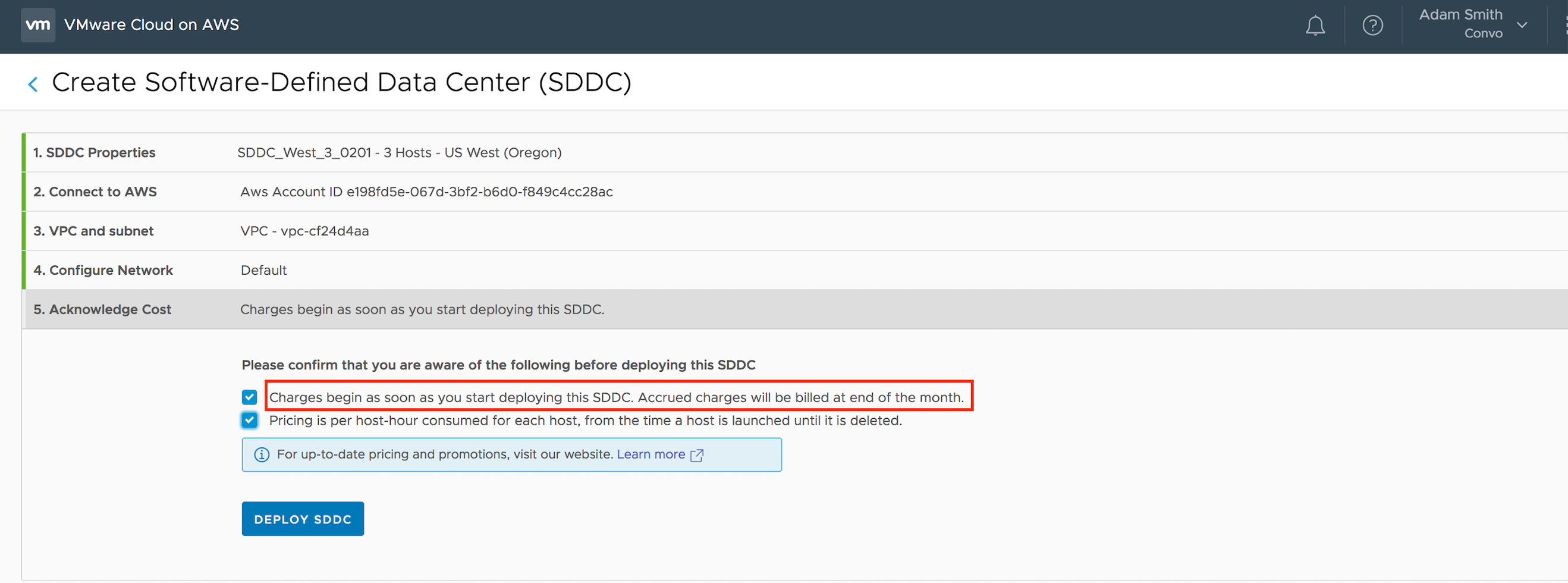Click 'VPC - vpc-cf24d4aa' text

coord(304,231)
